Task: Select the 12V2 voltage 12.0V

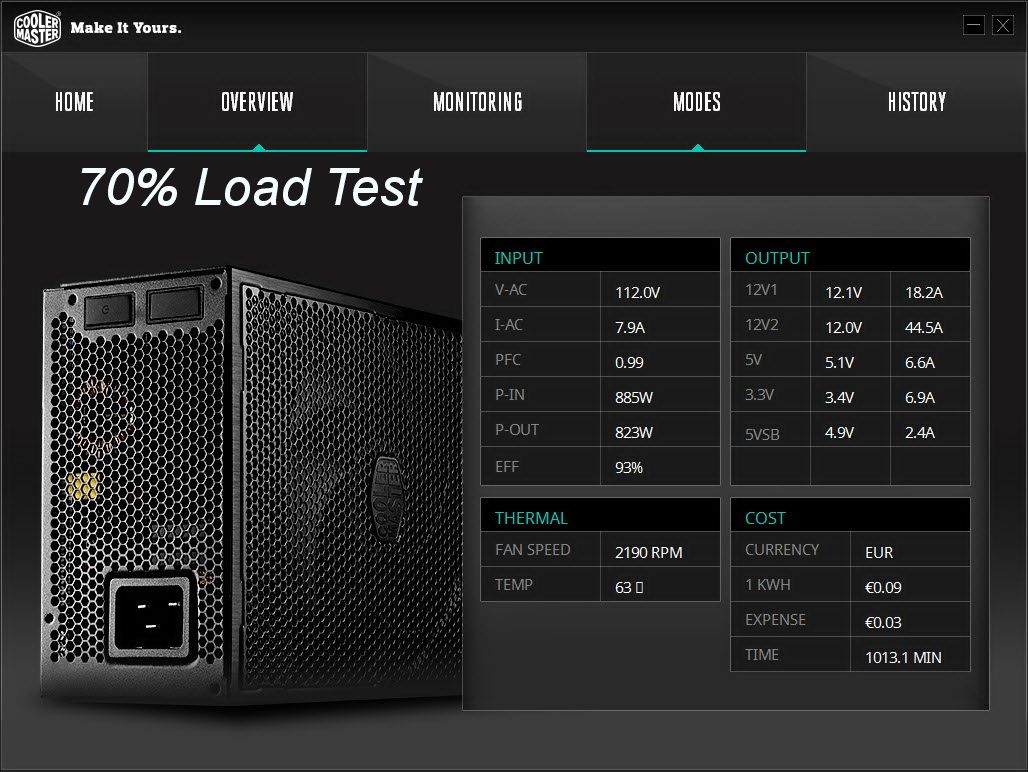Action: (843, 327)
